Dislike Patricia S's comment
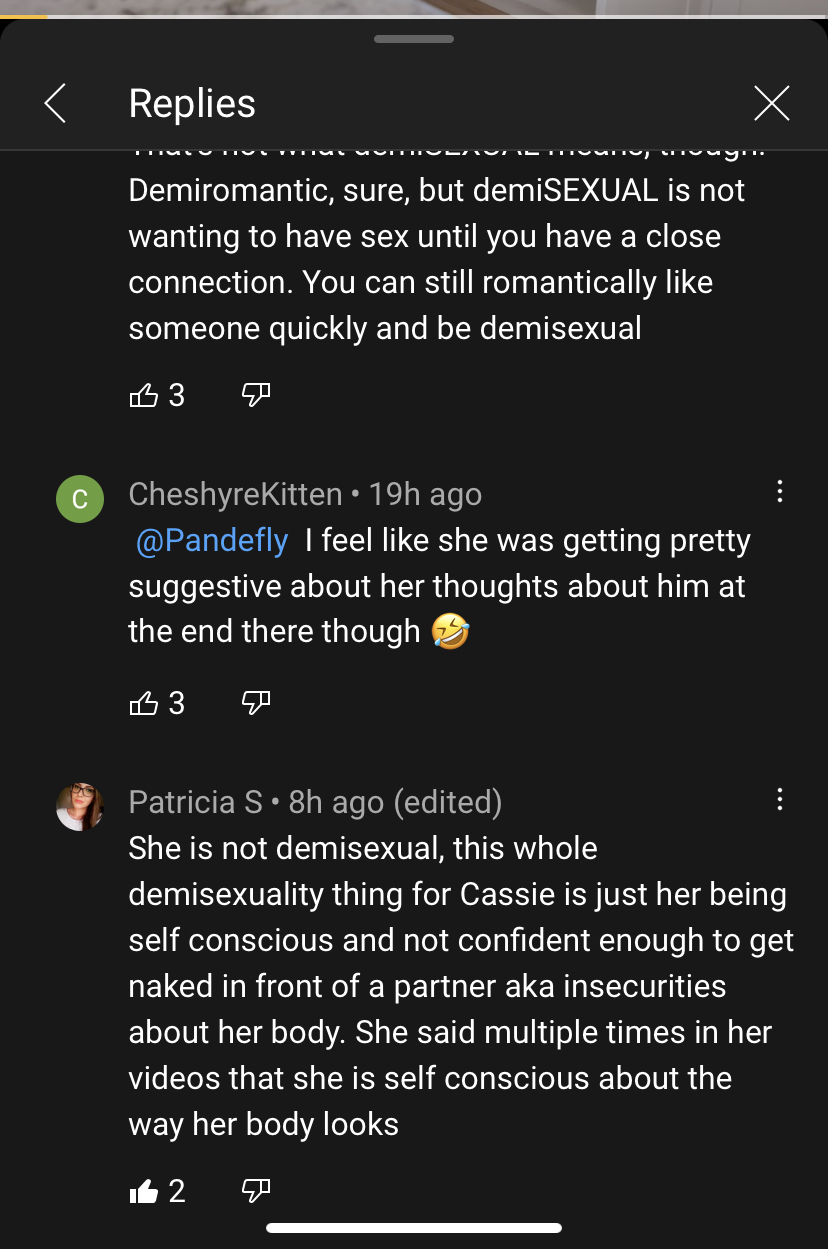The height and width of the screenshot is (1249, 828). [257, 1191]
